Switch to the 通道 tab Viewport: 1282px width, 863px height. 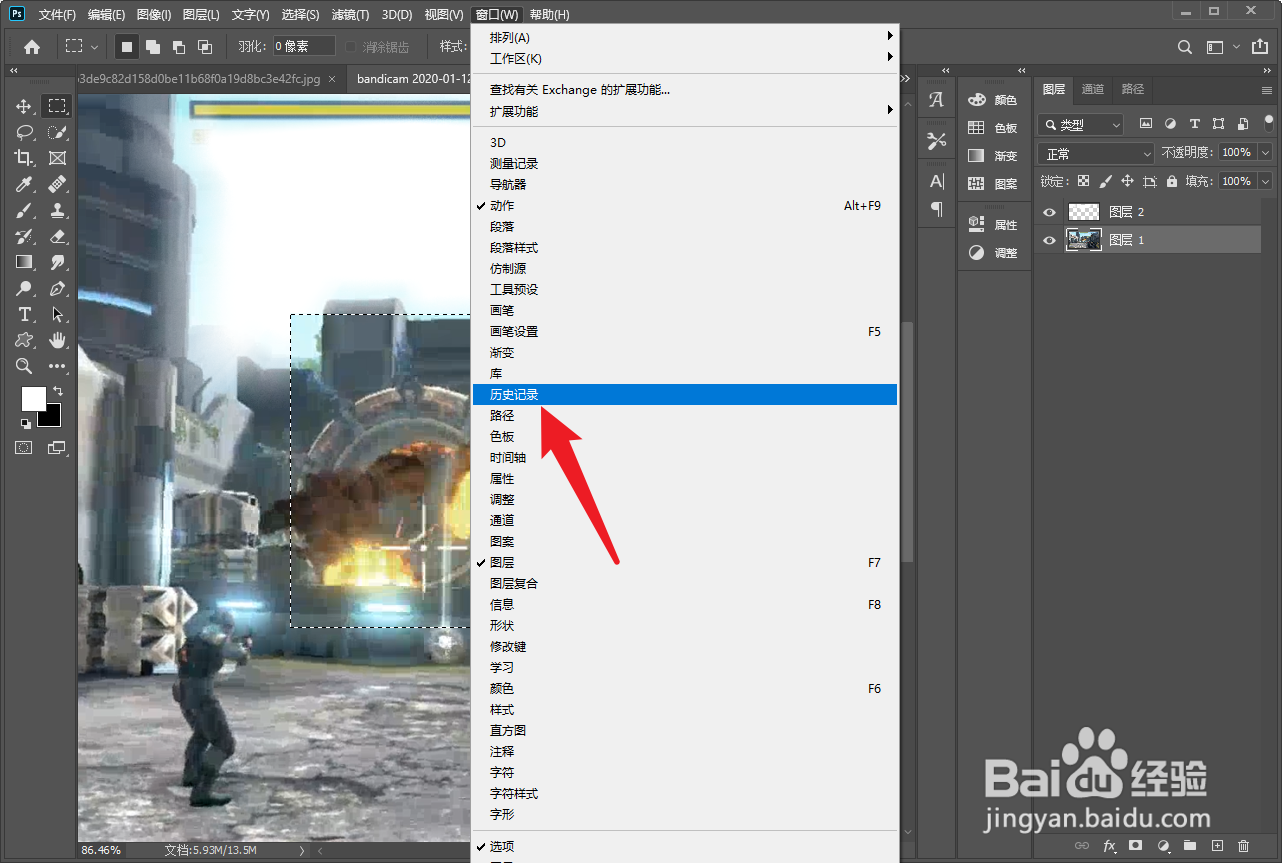[x=1093, y=89]
